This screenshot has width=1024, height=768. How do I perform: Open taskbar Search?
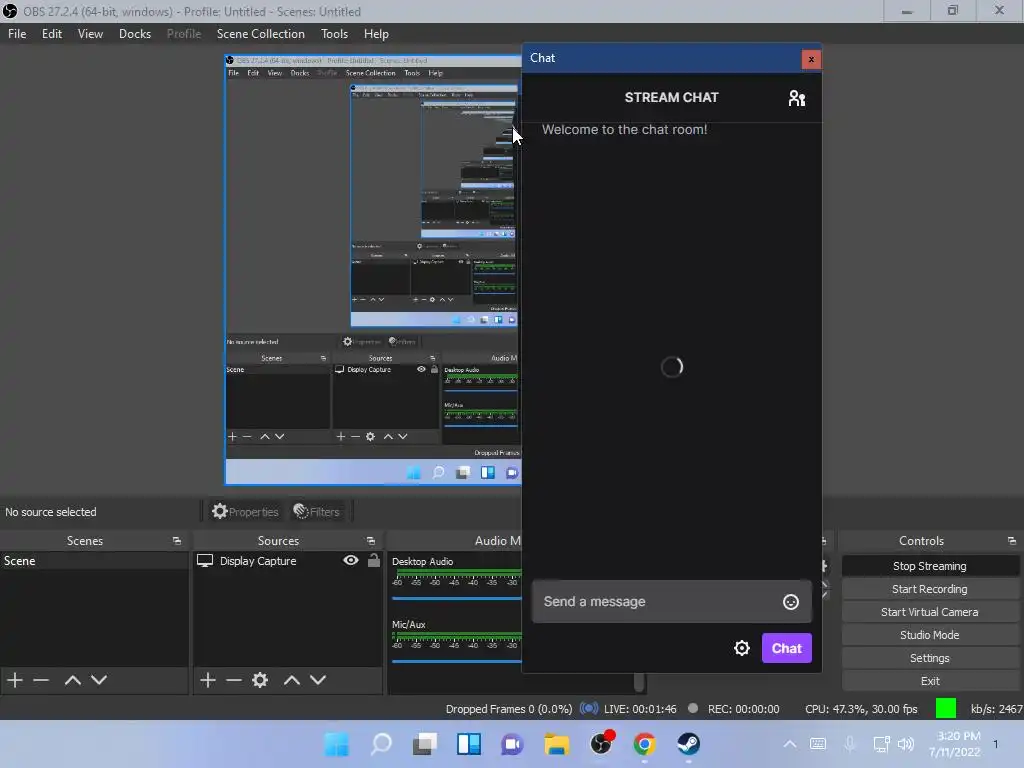[x=381, y=744]
